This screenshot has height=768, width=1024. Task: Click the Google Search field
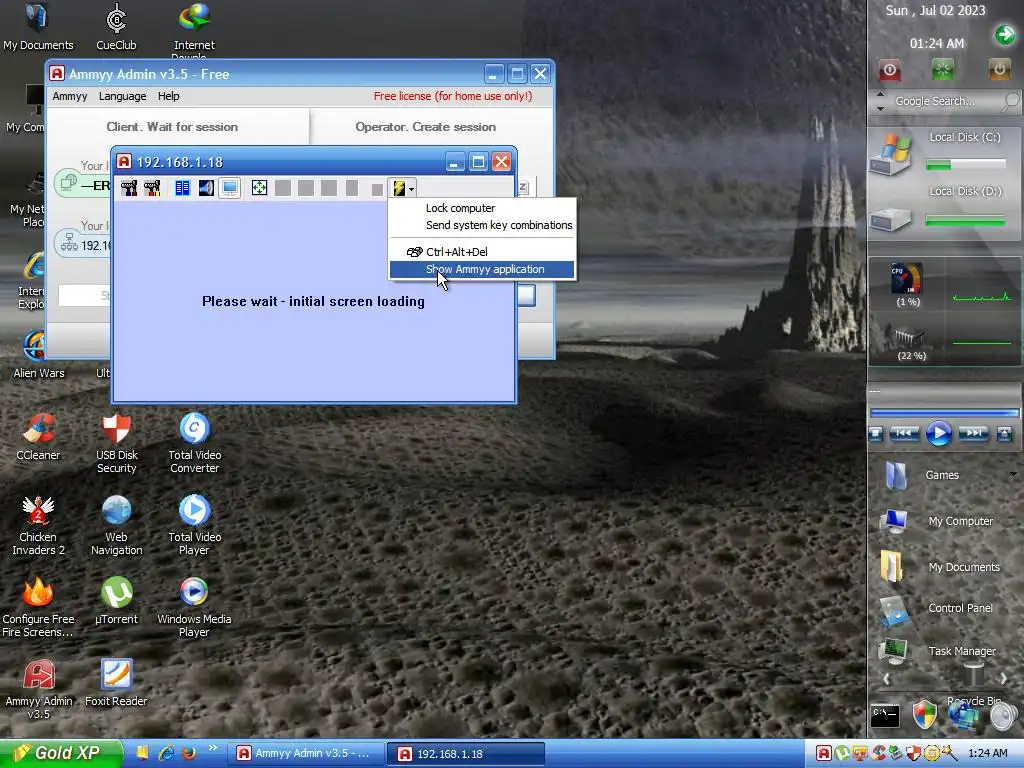click(x=944, y=101)
